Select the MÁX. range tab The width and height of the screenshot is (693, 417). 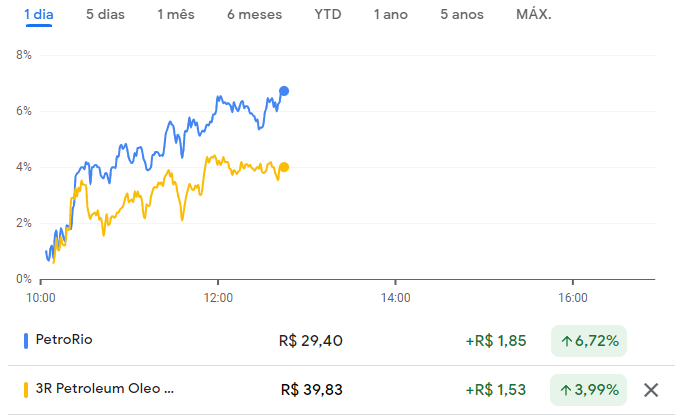pos(534,15)
